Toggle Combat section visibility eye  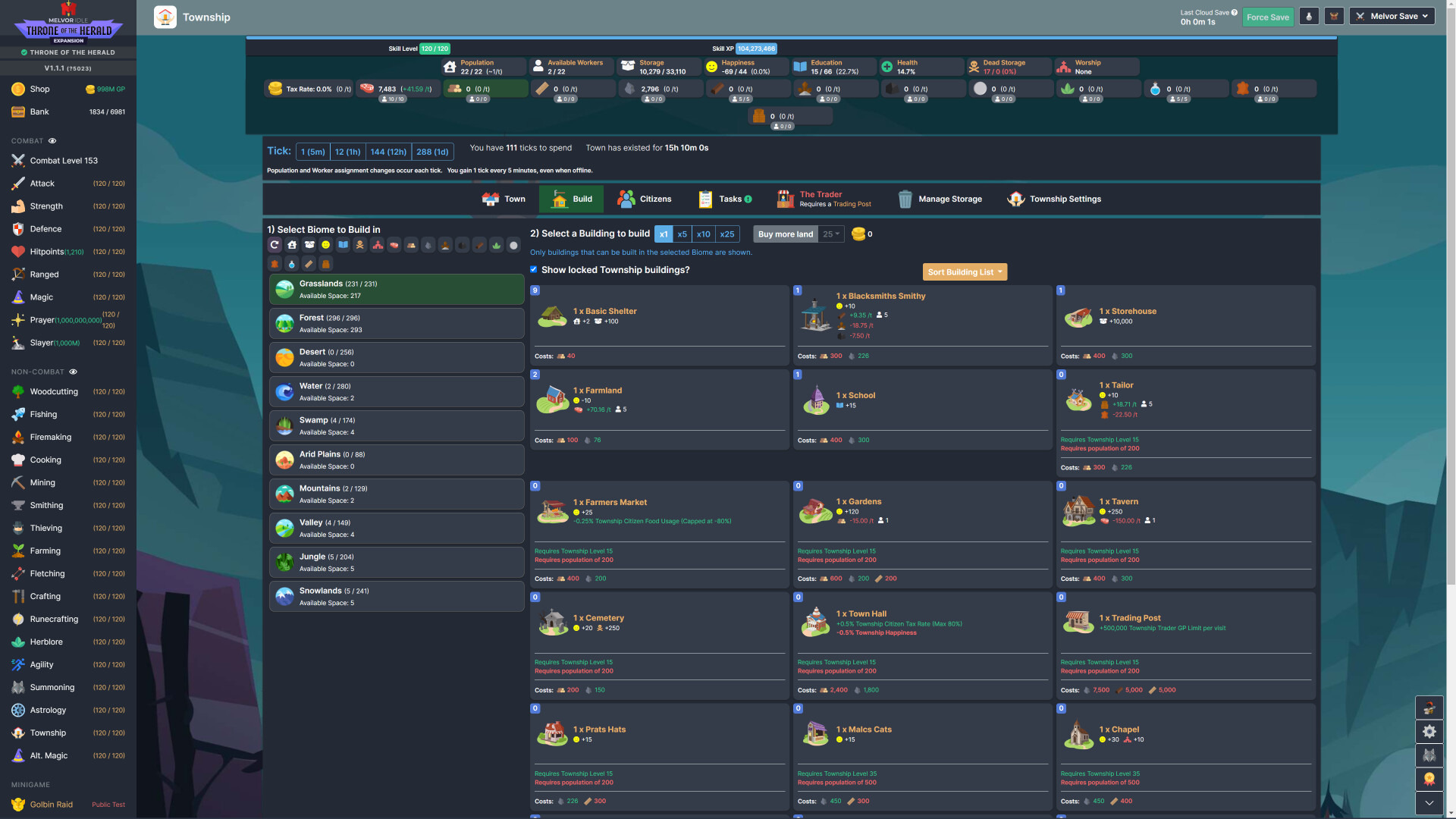(x=52, y=141)
